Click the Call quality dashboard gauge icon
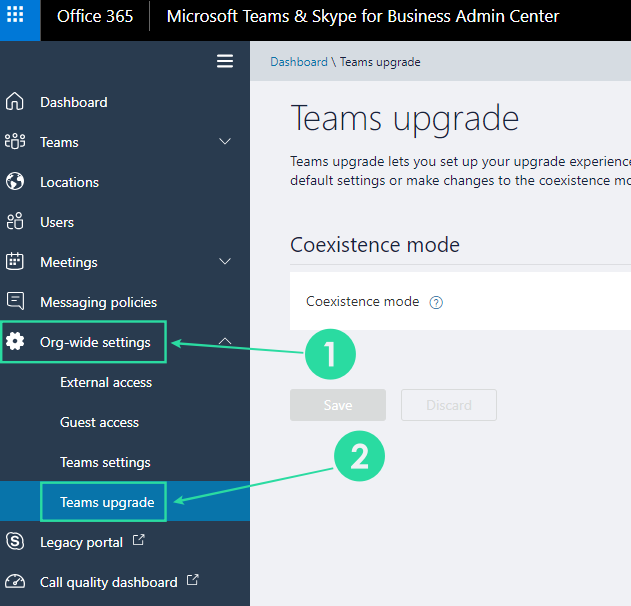Image resolution: width=631 pixels, height=606 pixels. [15, 582]
